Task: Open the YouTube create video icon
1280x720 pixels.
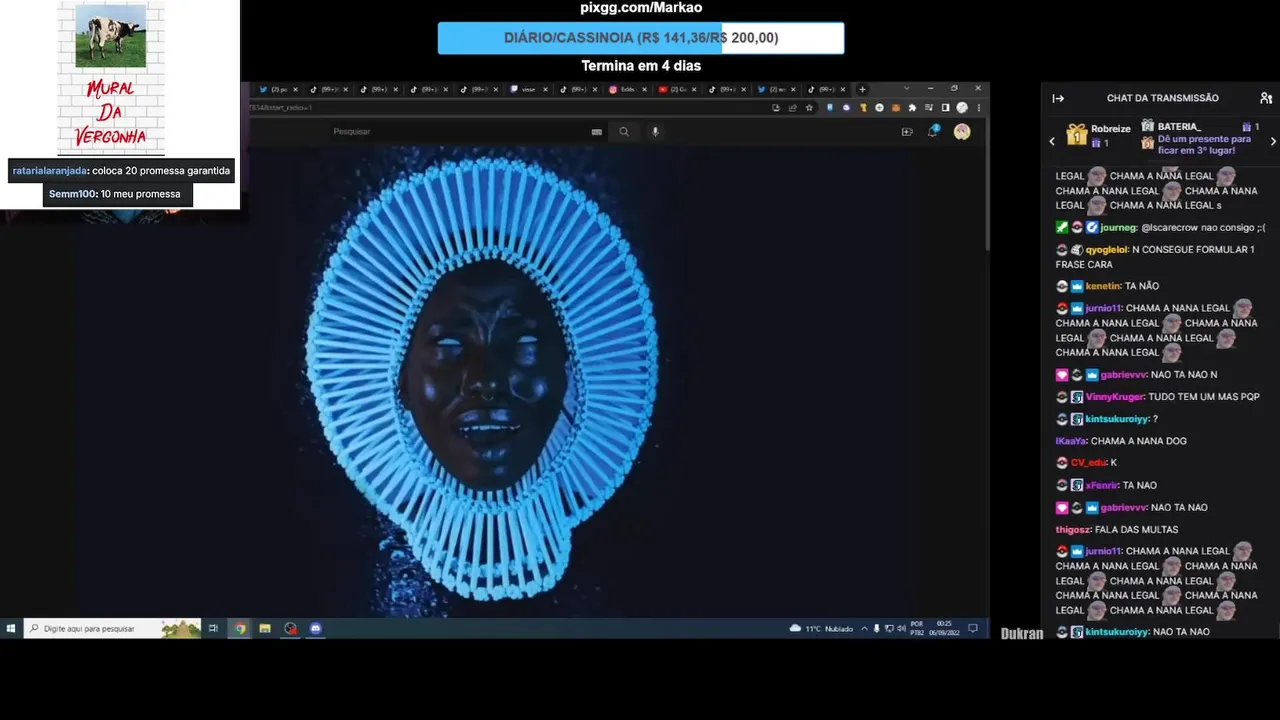Action: [907, 131]
